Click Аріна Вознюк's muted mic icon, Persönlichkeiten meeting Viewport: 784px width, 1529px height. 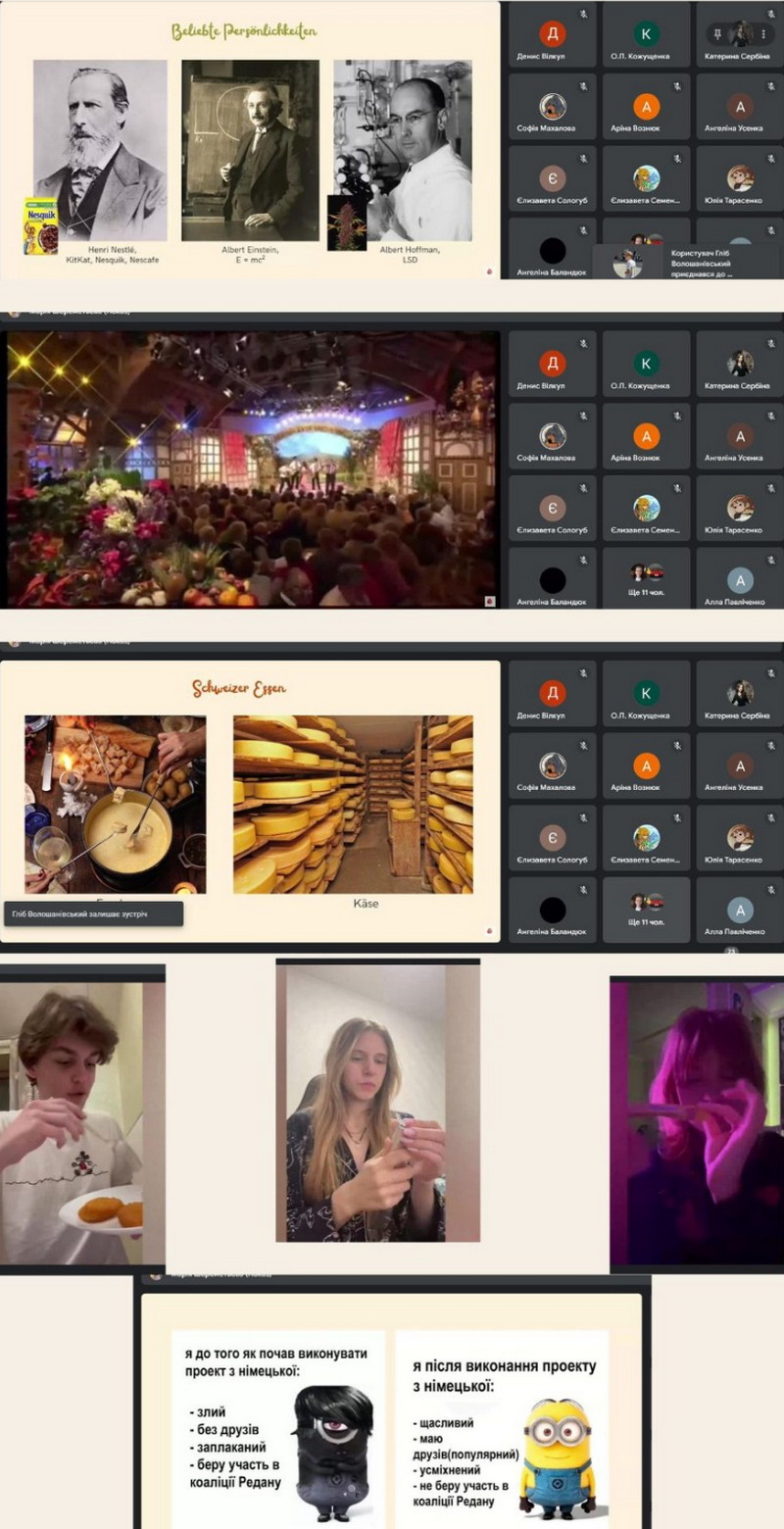pyautogui.click(x=676, y=86)
